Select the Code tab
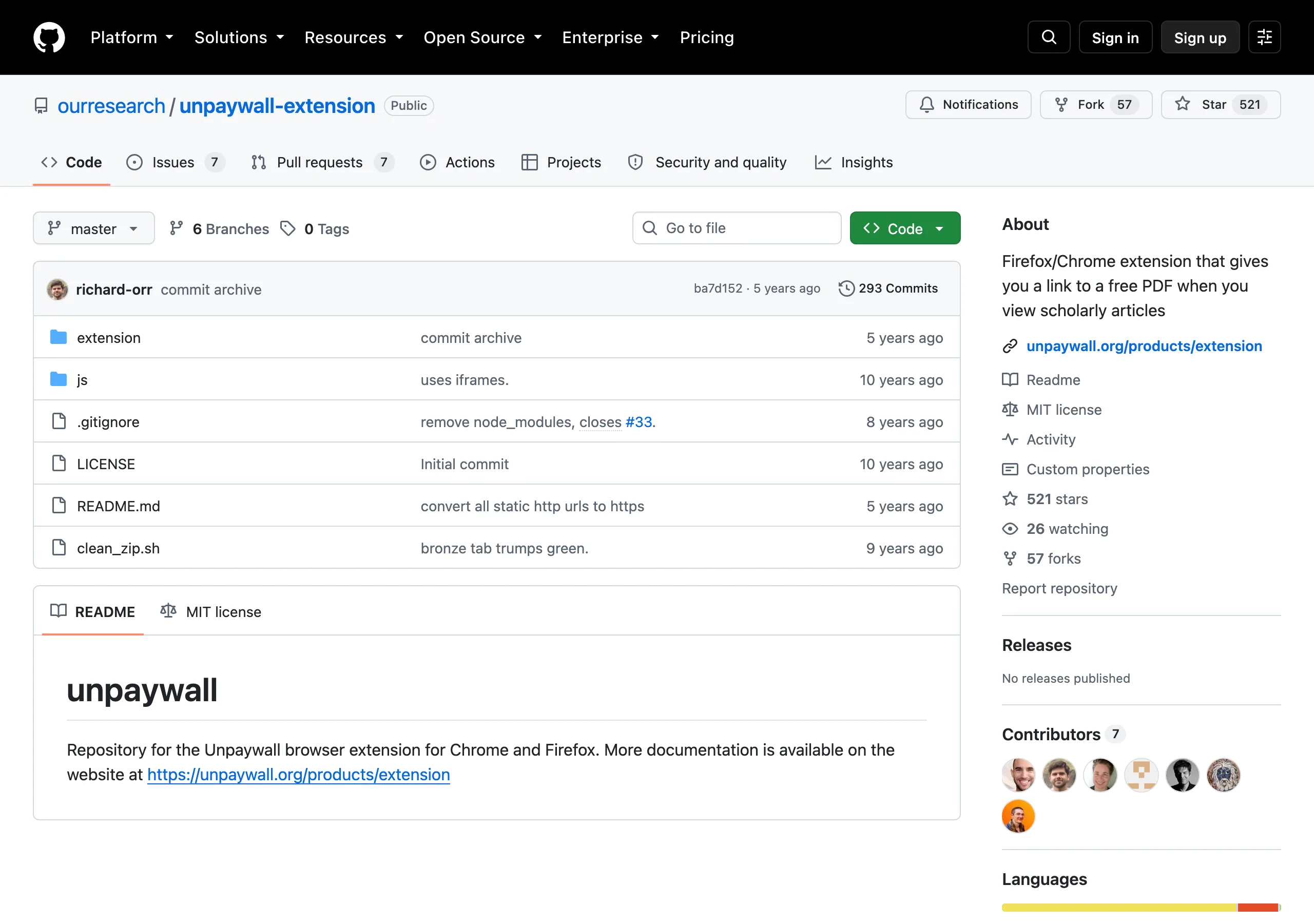The image size is (1314, 924). coord(71,162)
